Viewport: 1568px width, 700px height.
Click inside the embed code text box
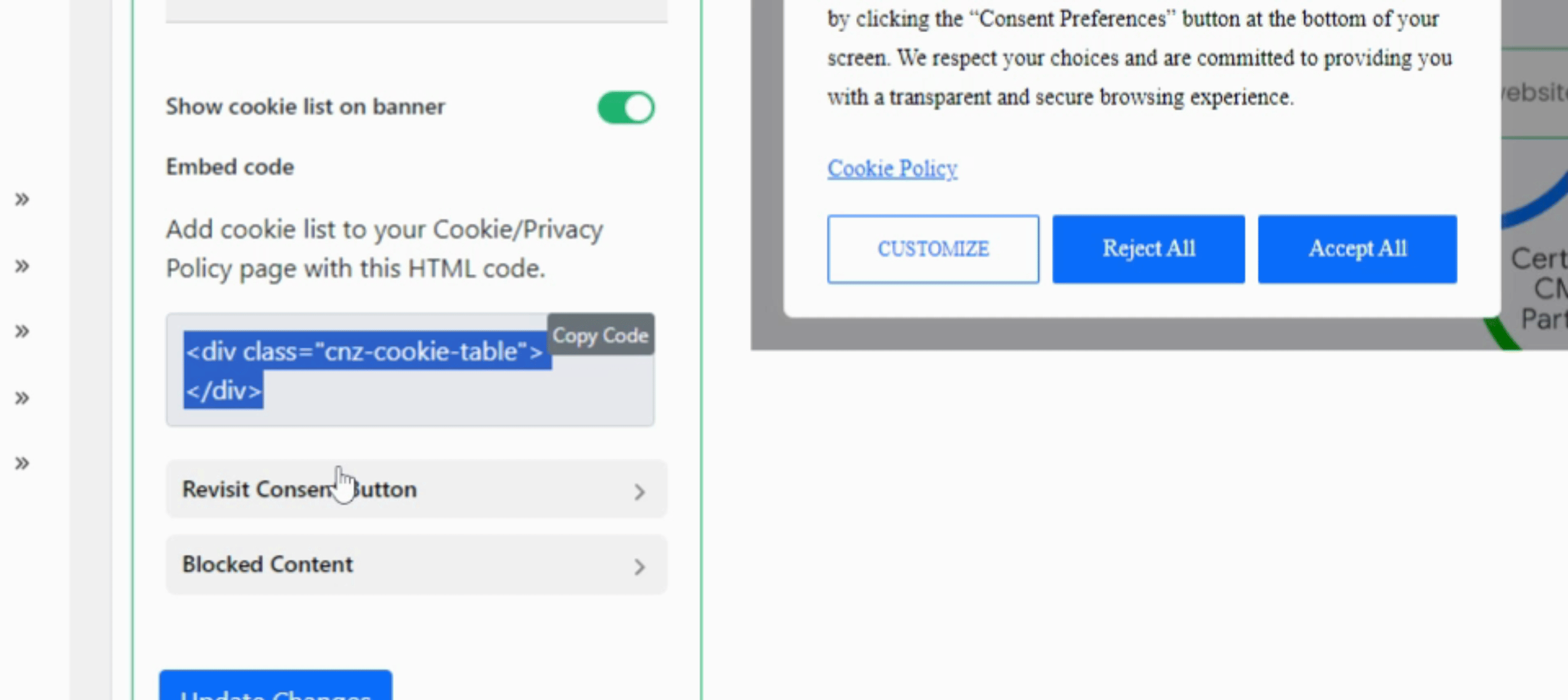click(410, 370)
